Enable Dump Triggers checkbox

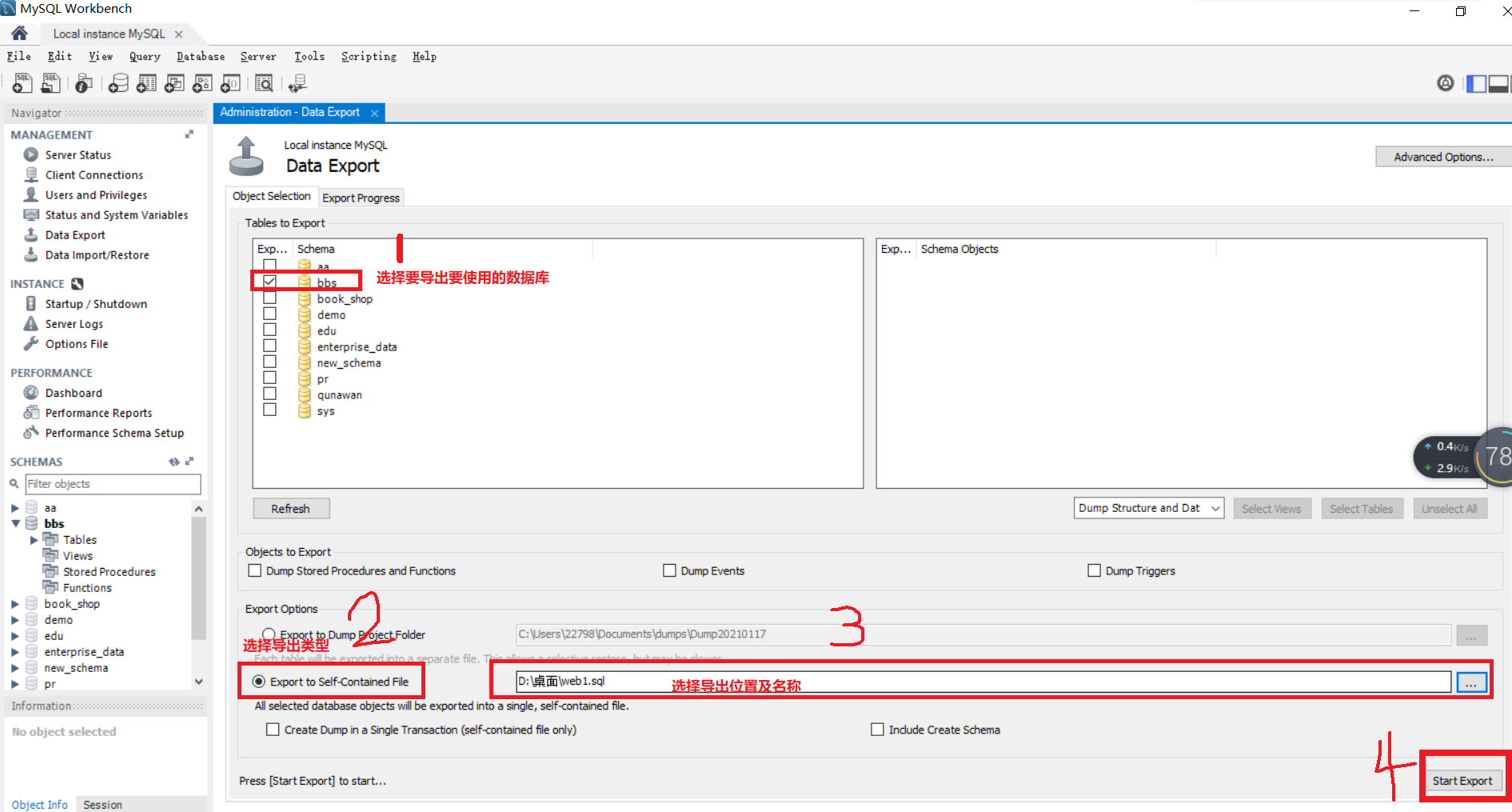[x=1094, y=570]
